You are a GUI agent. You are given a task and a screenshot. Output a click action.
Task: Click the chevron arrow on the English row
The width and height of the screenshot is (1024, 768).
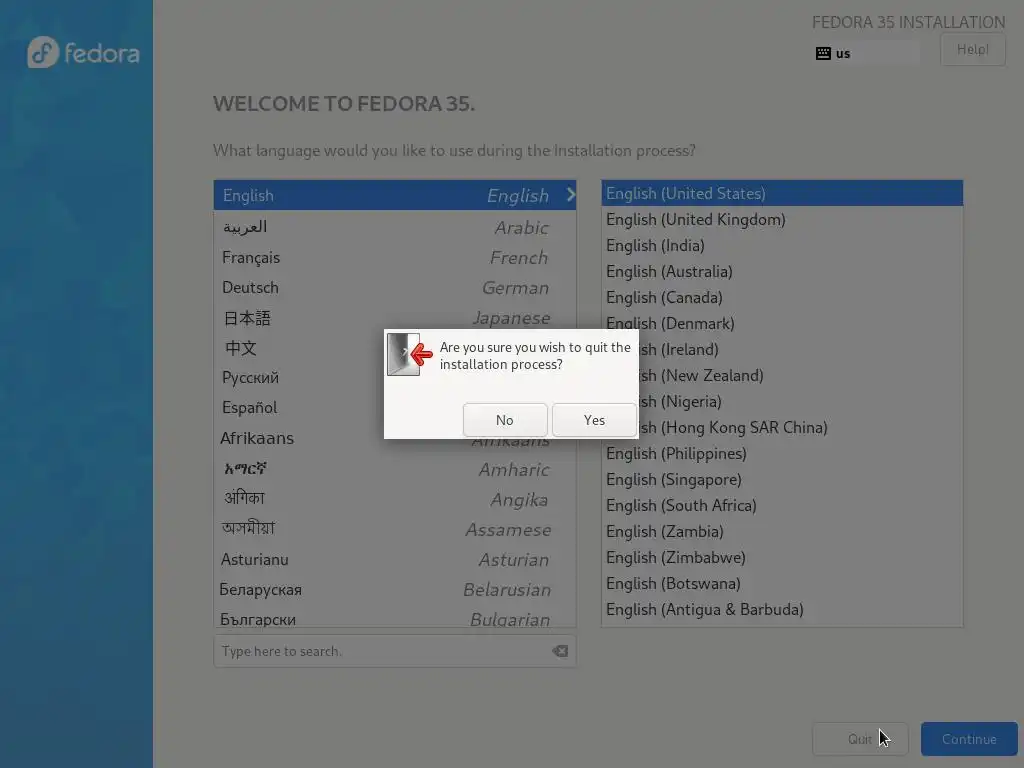[570, 195]
